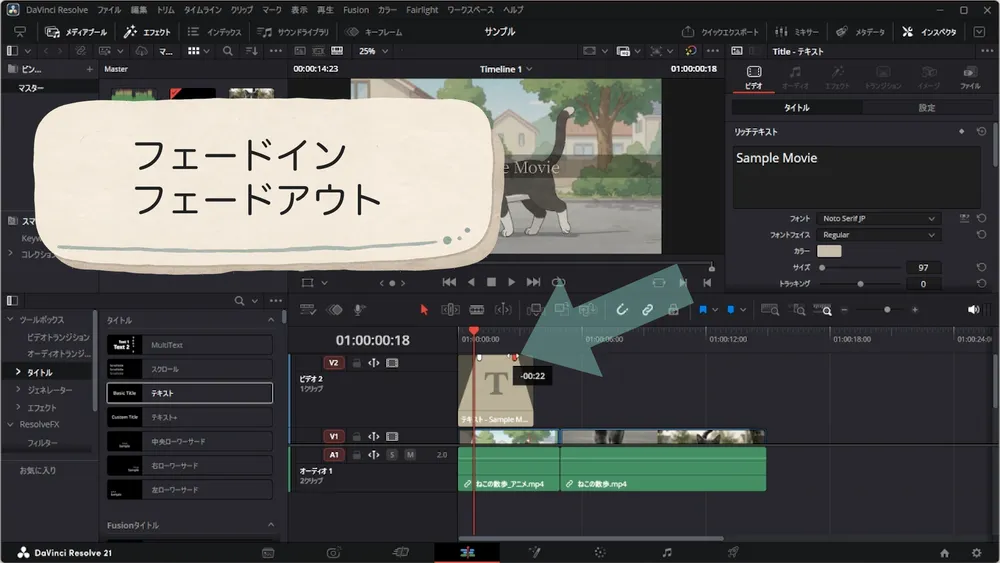
Task: Open the ワークスペース menu
Action: [x=470, y=10]
